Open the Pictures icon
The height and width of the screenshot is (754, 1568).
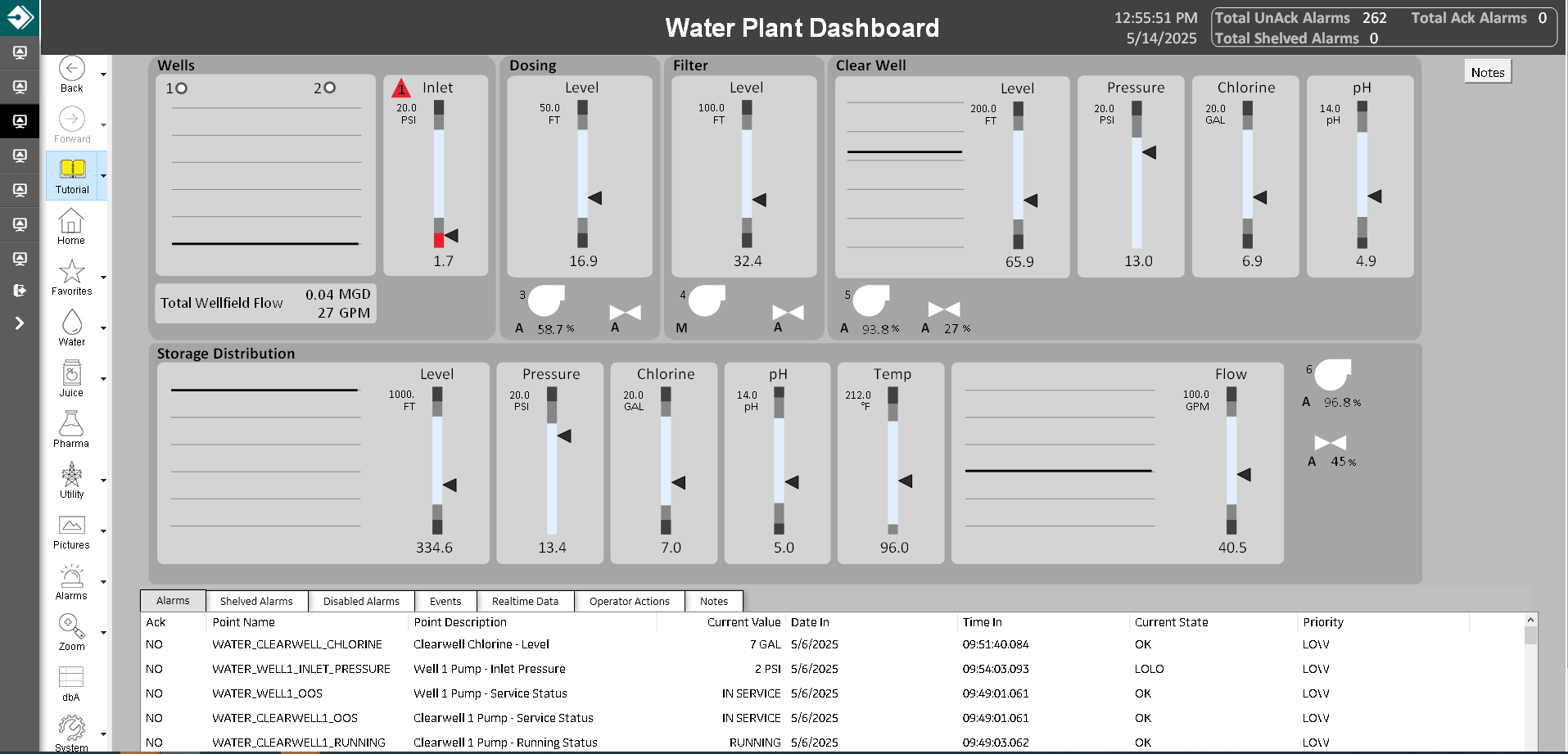pos(72,525)
